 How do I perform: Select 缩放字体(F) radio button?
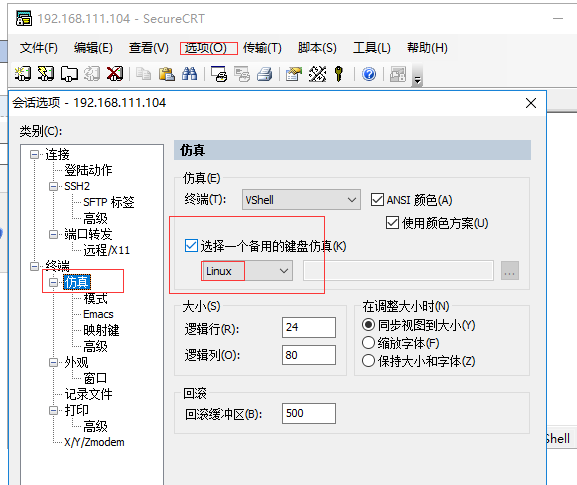pyautogui.click(x=368, y=343)
